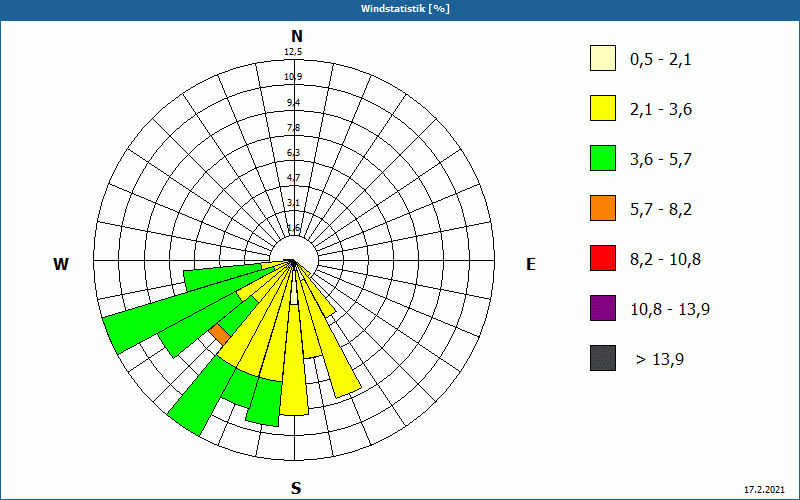Click the purple 10,8 - 13,9 legend swatch
Image resolution: width=800 pixels, height=500 pixels.
click(x=603, y=308)
